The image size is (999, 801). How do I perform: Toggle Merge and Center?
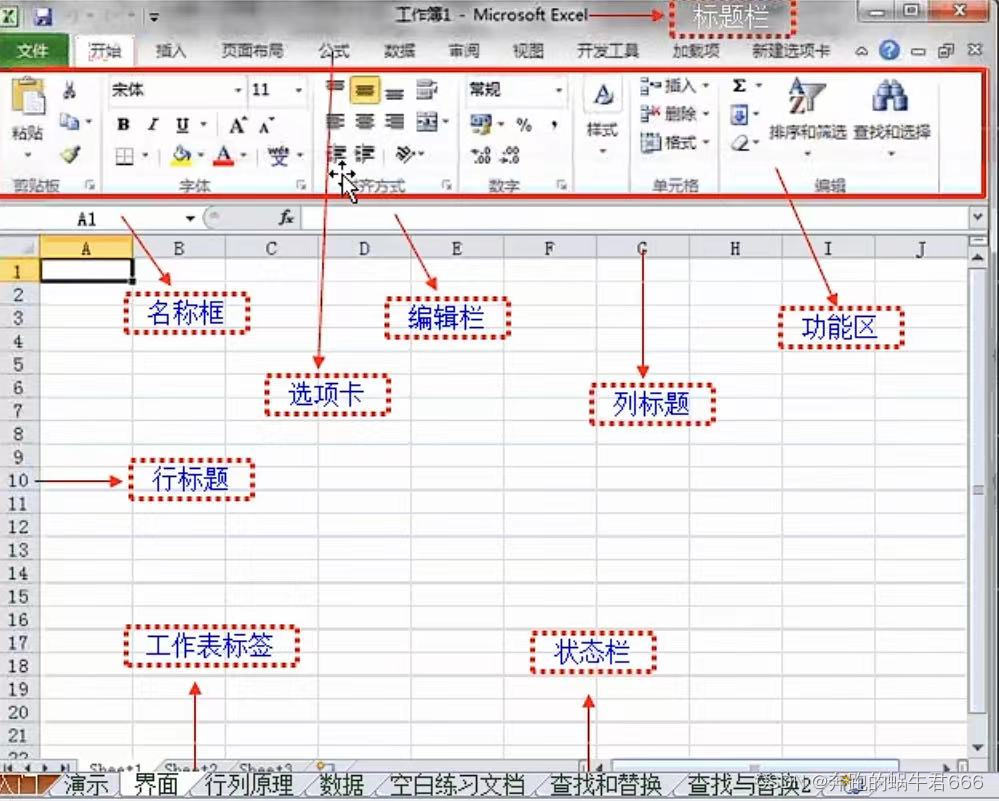(x=427, y=121)
